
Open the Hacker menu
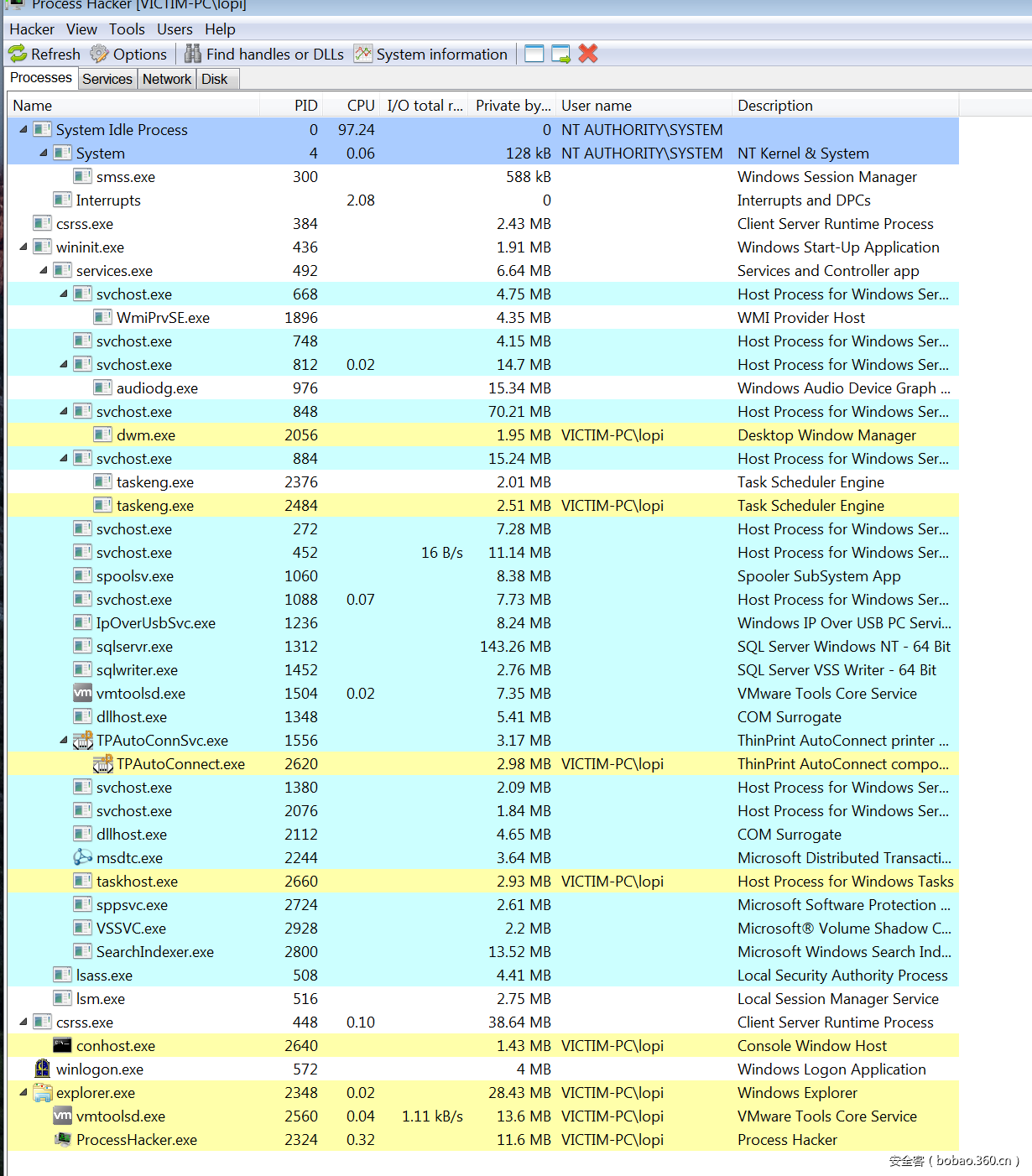click(32, 29)
